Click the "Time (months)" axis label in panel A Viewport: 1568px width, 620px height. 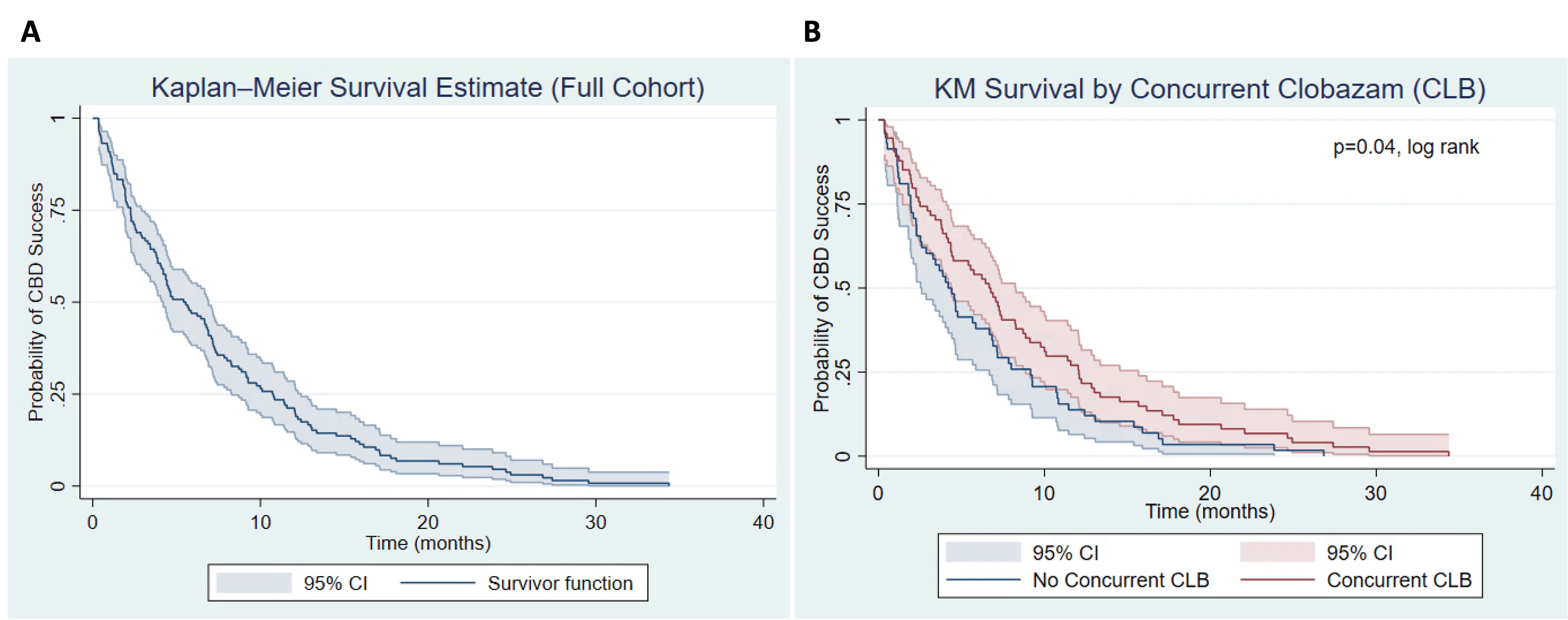pos(428,543)
